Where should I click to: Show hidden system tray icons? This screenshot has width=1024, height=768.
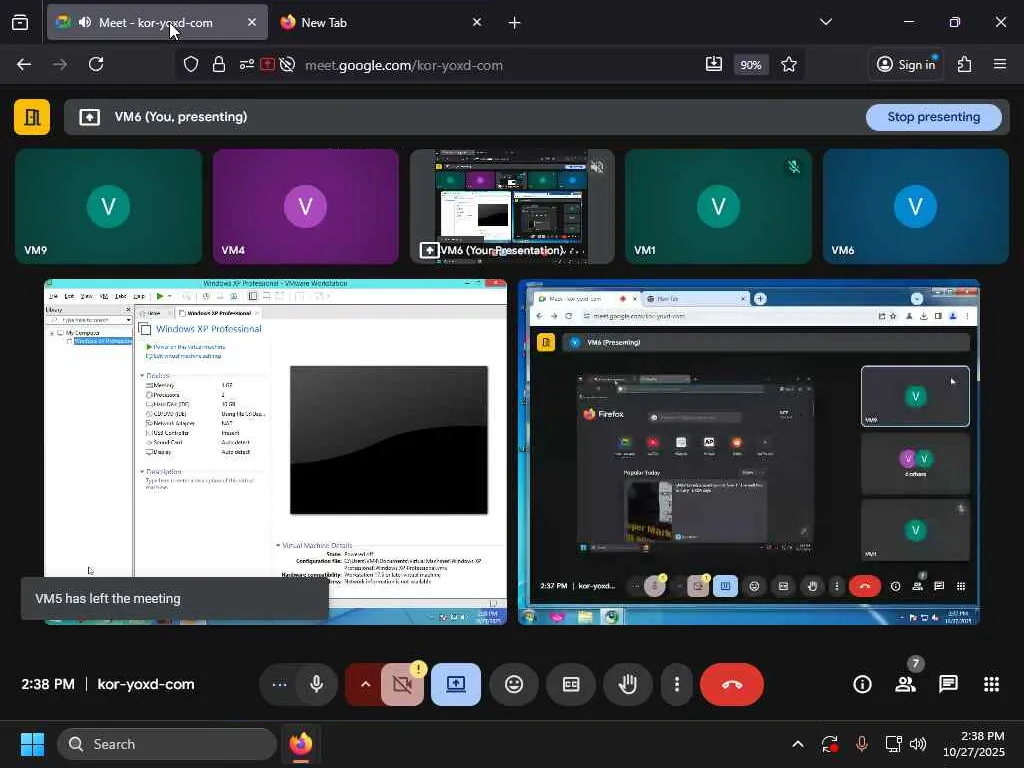[797, 744]
